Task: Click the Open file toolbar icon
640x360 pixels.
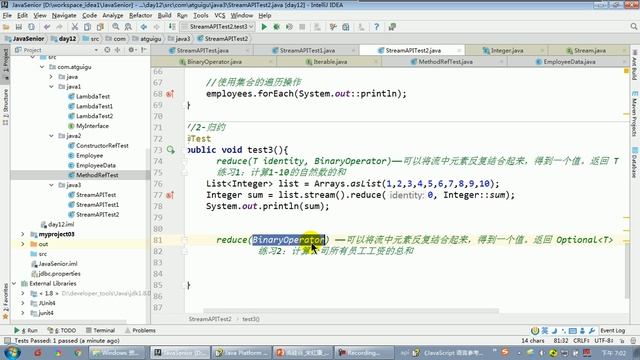Action: click(x=6, y=27)
